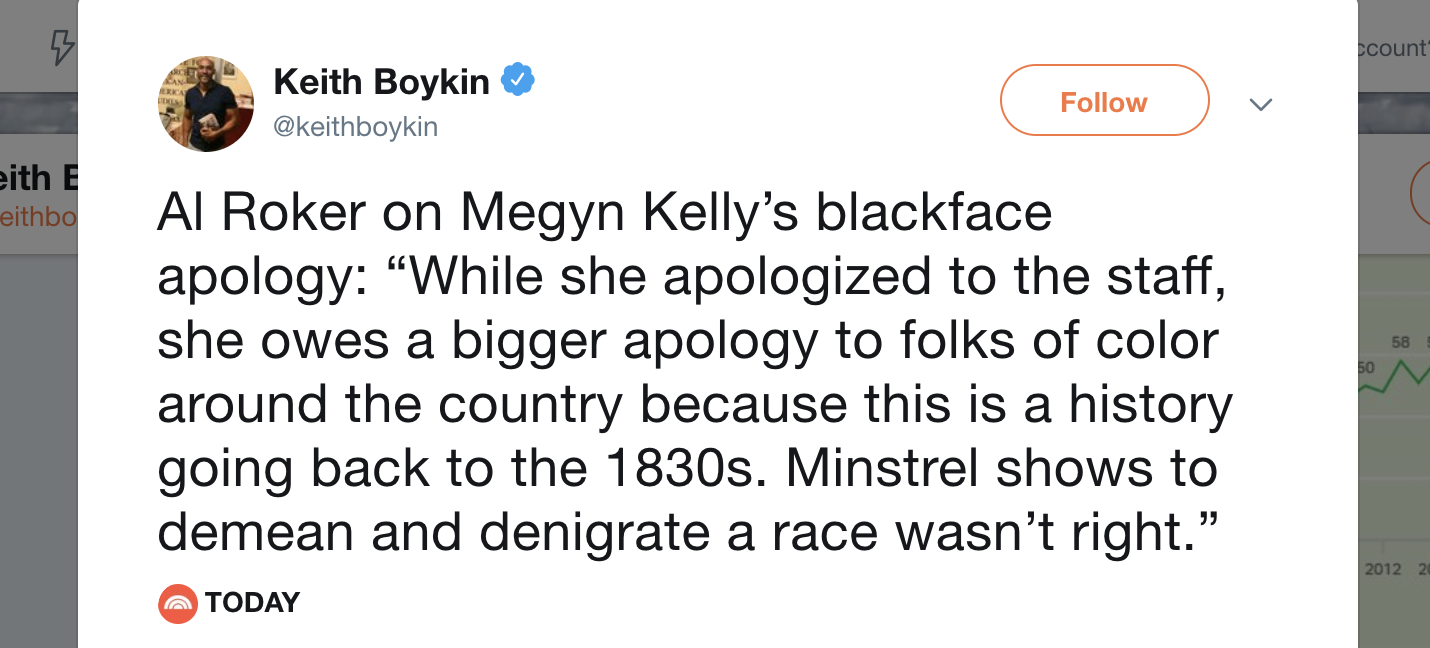Click the blue verified badge
The height and width of the screenshot is (648, 1430).
coord(517,81)
